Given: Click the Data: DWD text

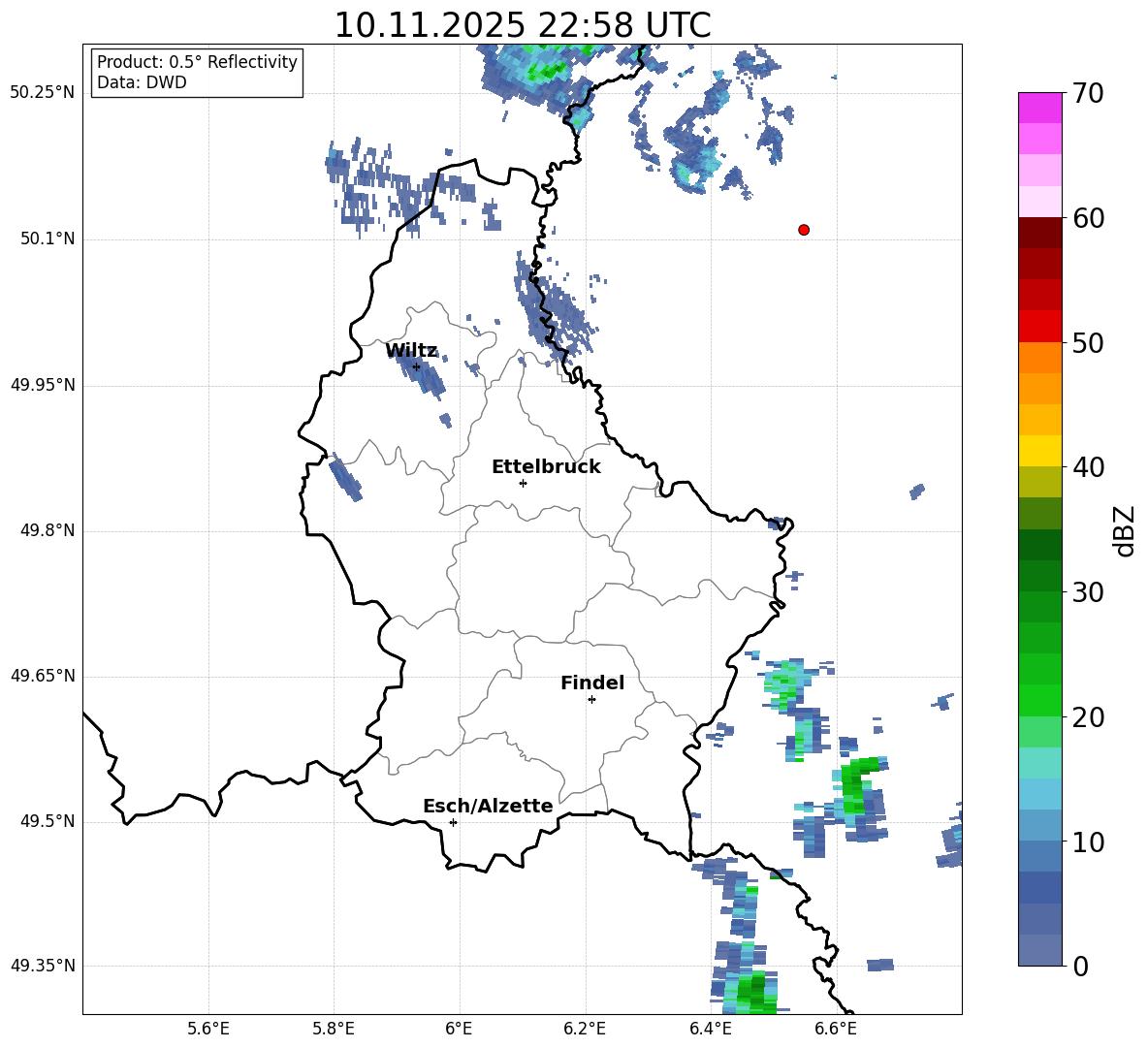Looking at the screenshot, I should [142, 82].
